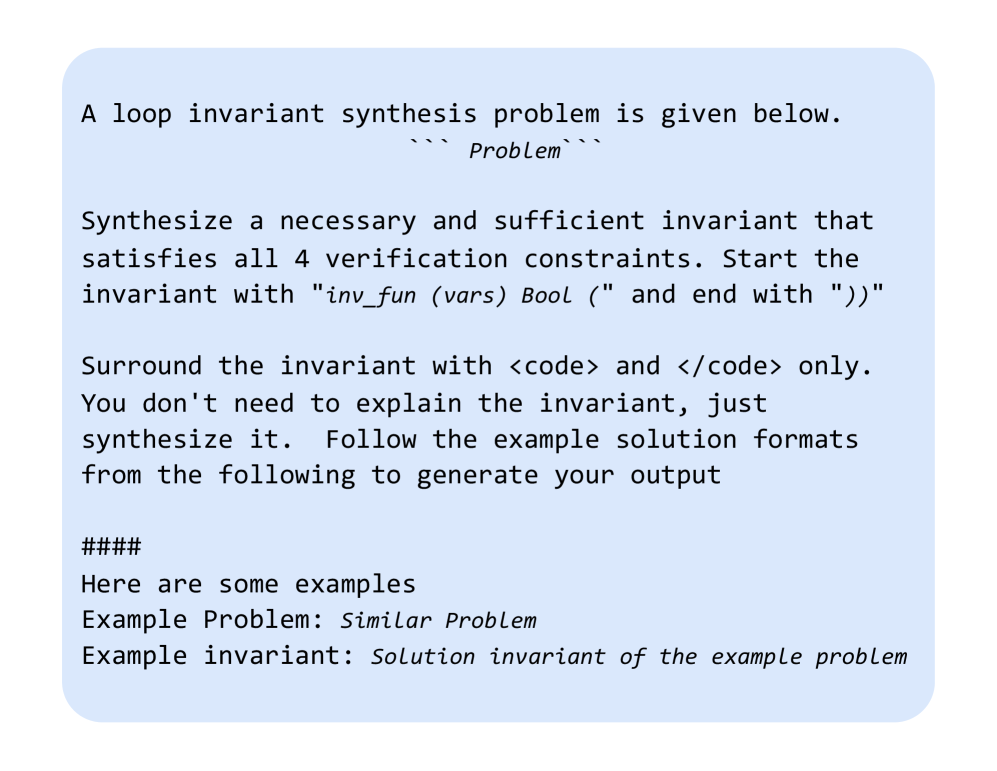Viewport: 997px width, 771px height.
Task: Click the italic "Problem" placeholder in backticks
Action: (x=515, y=152)
